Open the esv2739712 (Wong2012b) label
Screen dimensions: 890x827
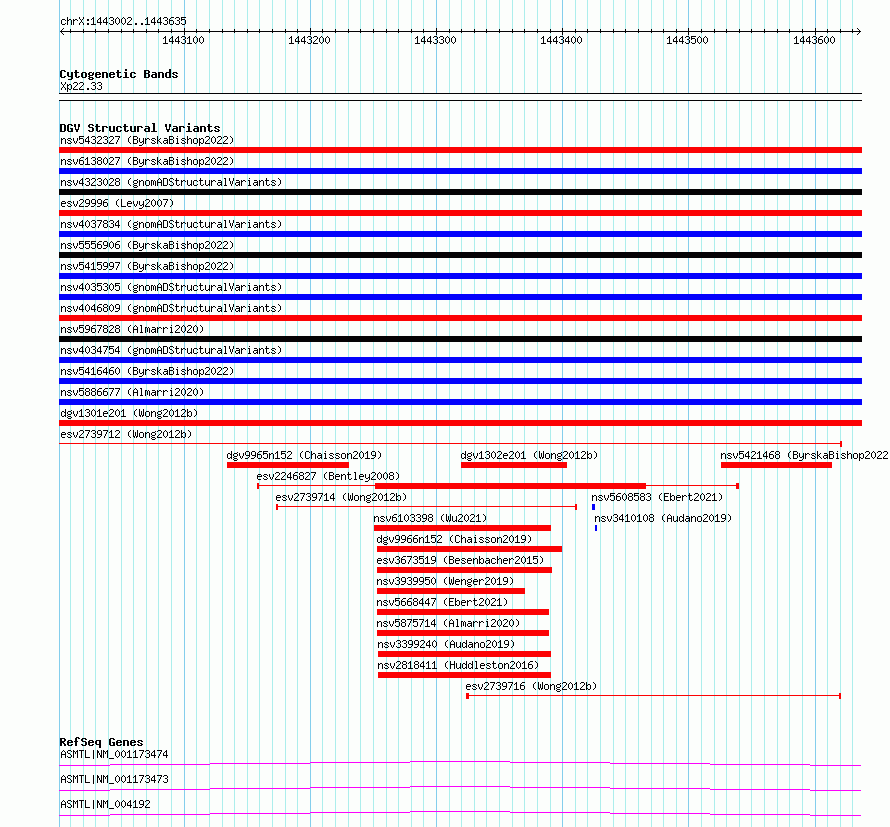coord(126,434)
